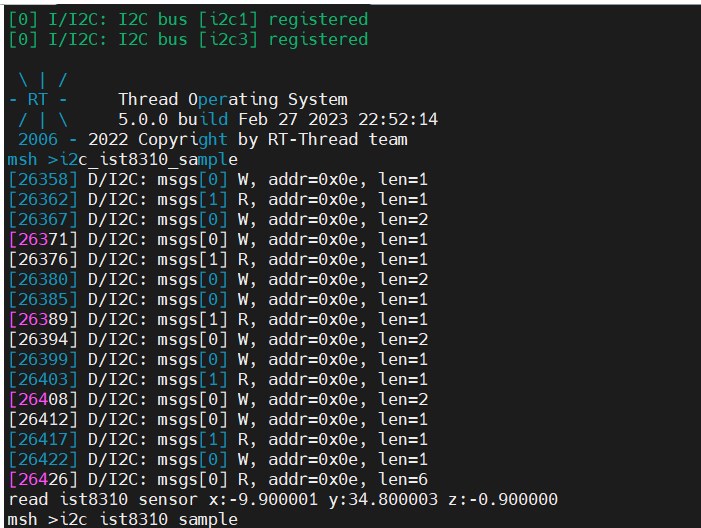701x528 pixels.
Task: Click the 'read ist8310 sensor' result line
Action: pyautogui.click(x=283, y=499)
